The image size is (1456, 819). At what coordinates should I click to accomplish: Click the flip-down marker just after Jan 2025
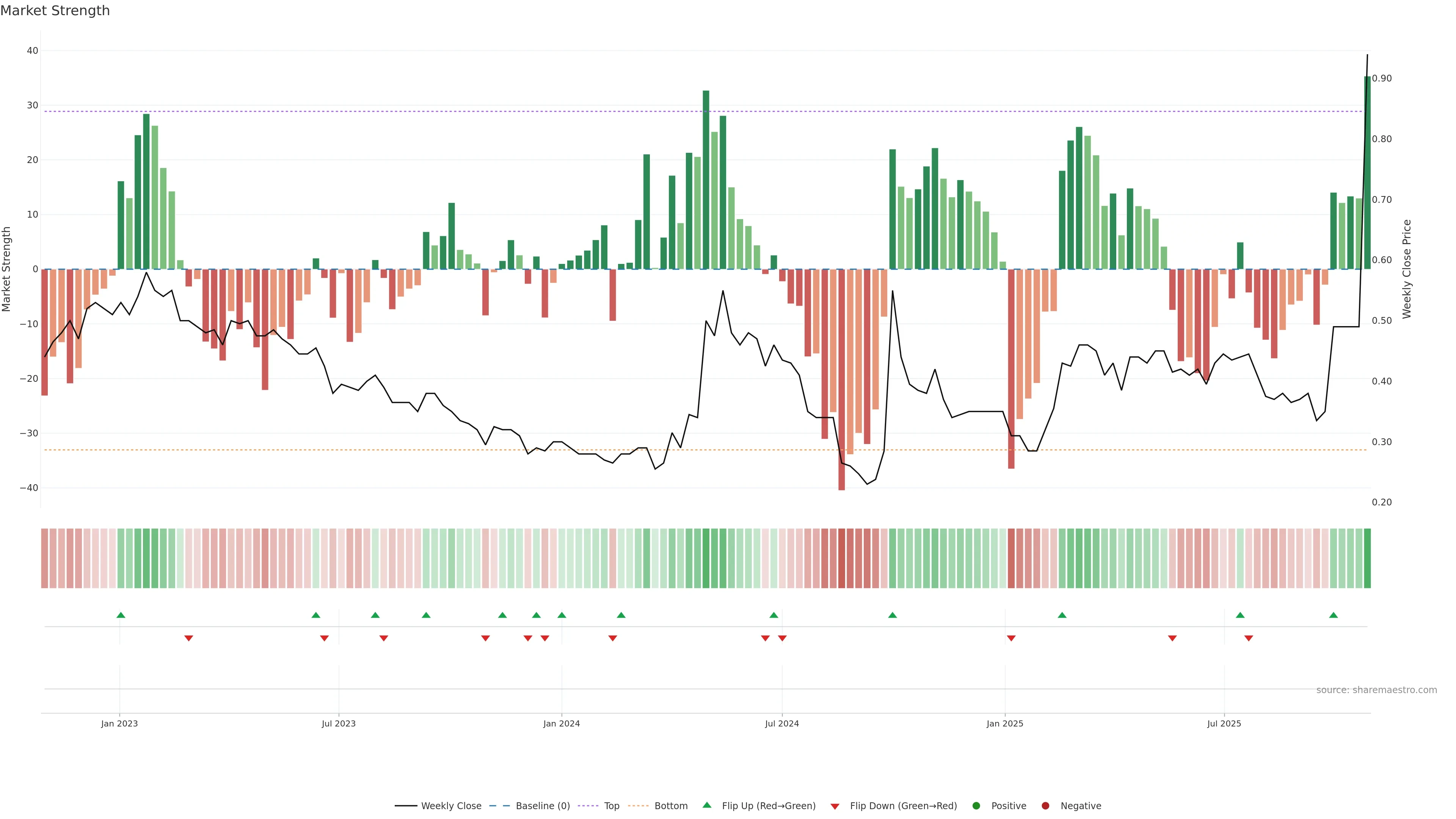1011,638
